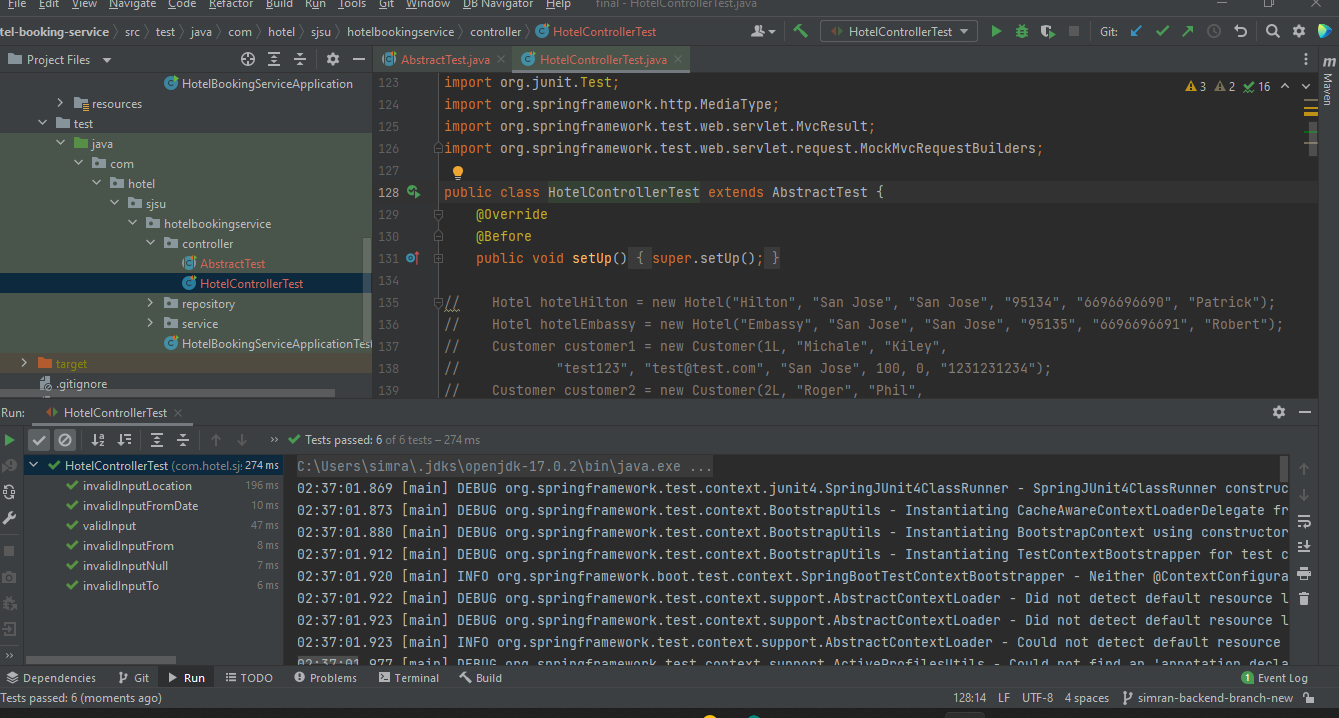Screen dimensions: 1339x718
Task: Start debugging with the Debug icon
Action: click(x=1020, y=31)
